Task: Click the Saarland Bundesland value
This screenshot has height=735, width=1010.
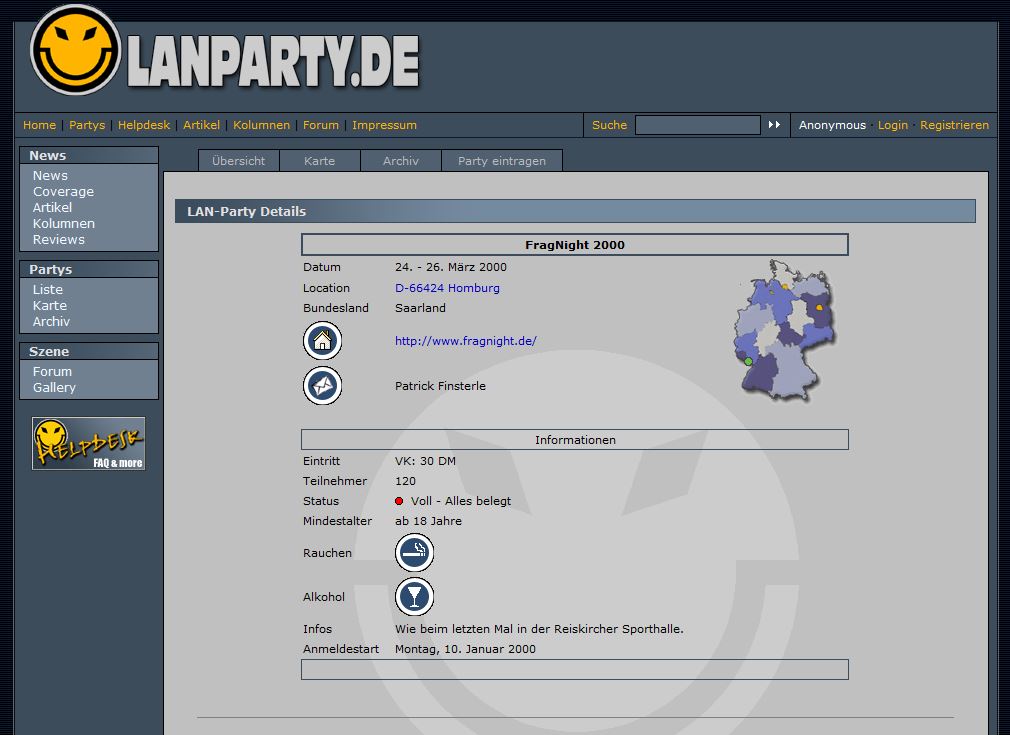Action: 420,308
